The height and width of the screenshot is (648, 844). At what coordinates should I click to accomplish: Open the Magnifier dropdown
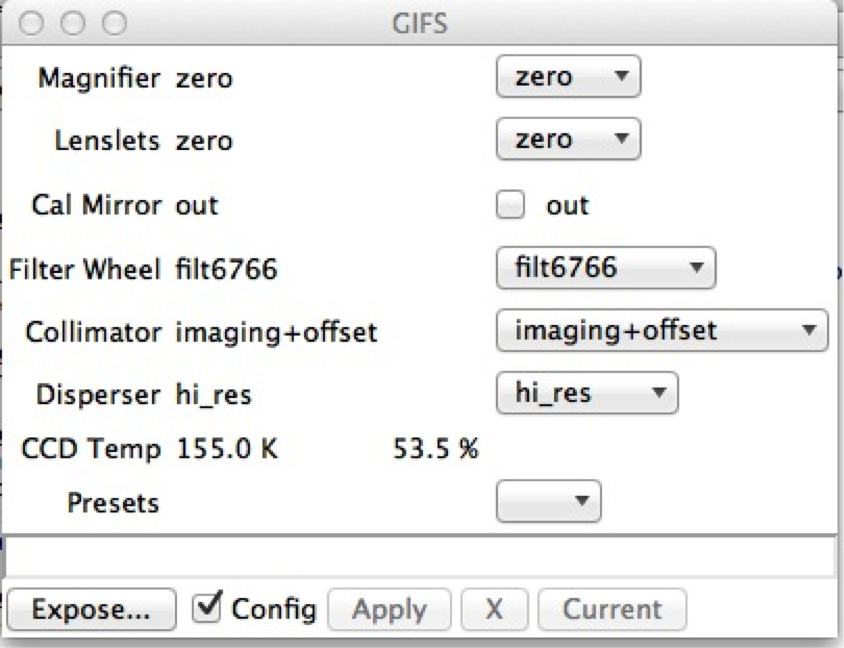coord(568,78)
